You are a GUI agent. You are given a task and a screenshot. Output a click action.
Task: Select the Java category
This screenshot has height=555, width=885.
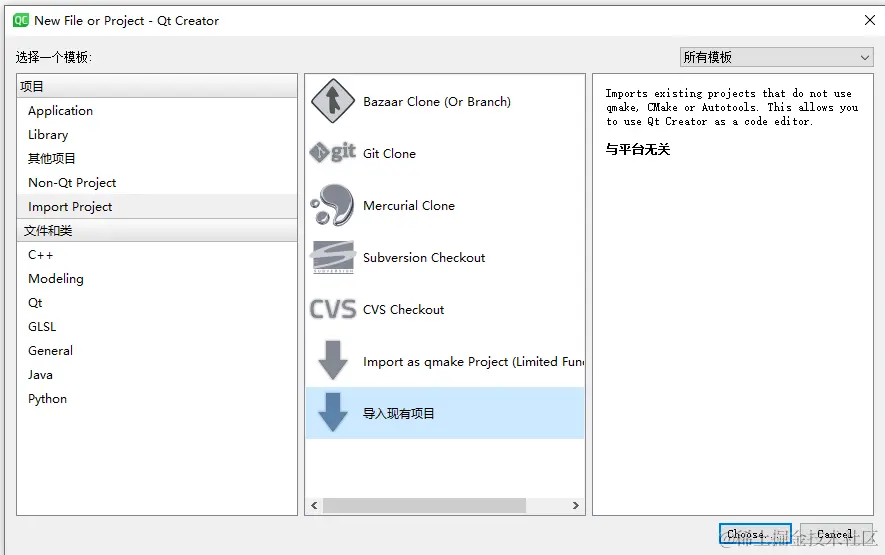tap(157, 374)
